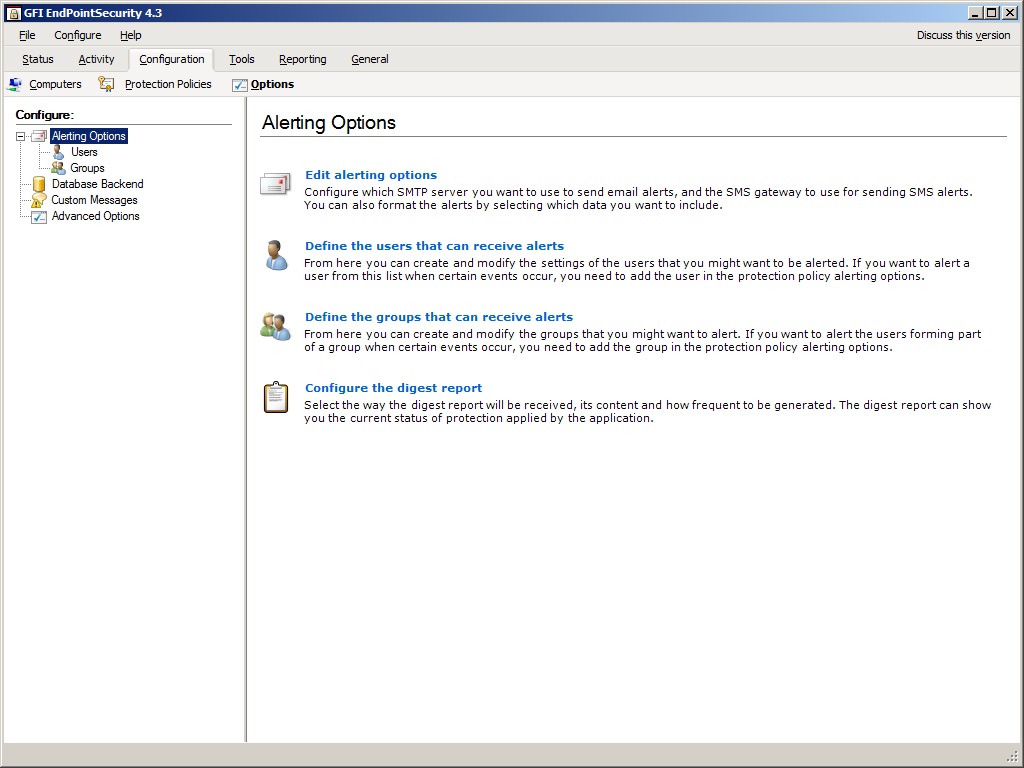Open the File menu

coord(27,35)
